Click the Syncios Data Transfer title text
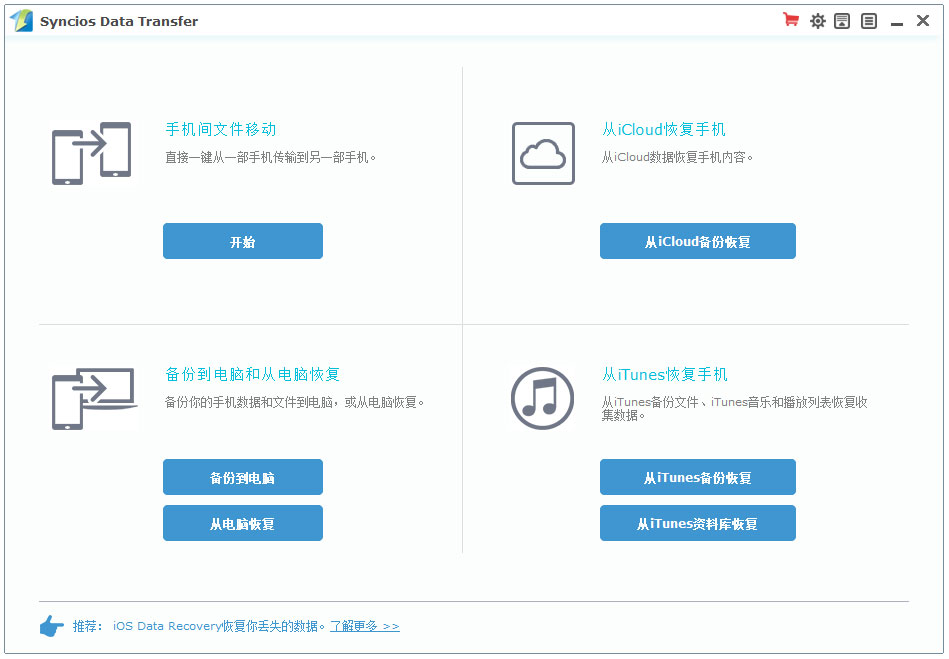The width and height of the screenshot is (949, 659). point(119,21)
